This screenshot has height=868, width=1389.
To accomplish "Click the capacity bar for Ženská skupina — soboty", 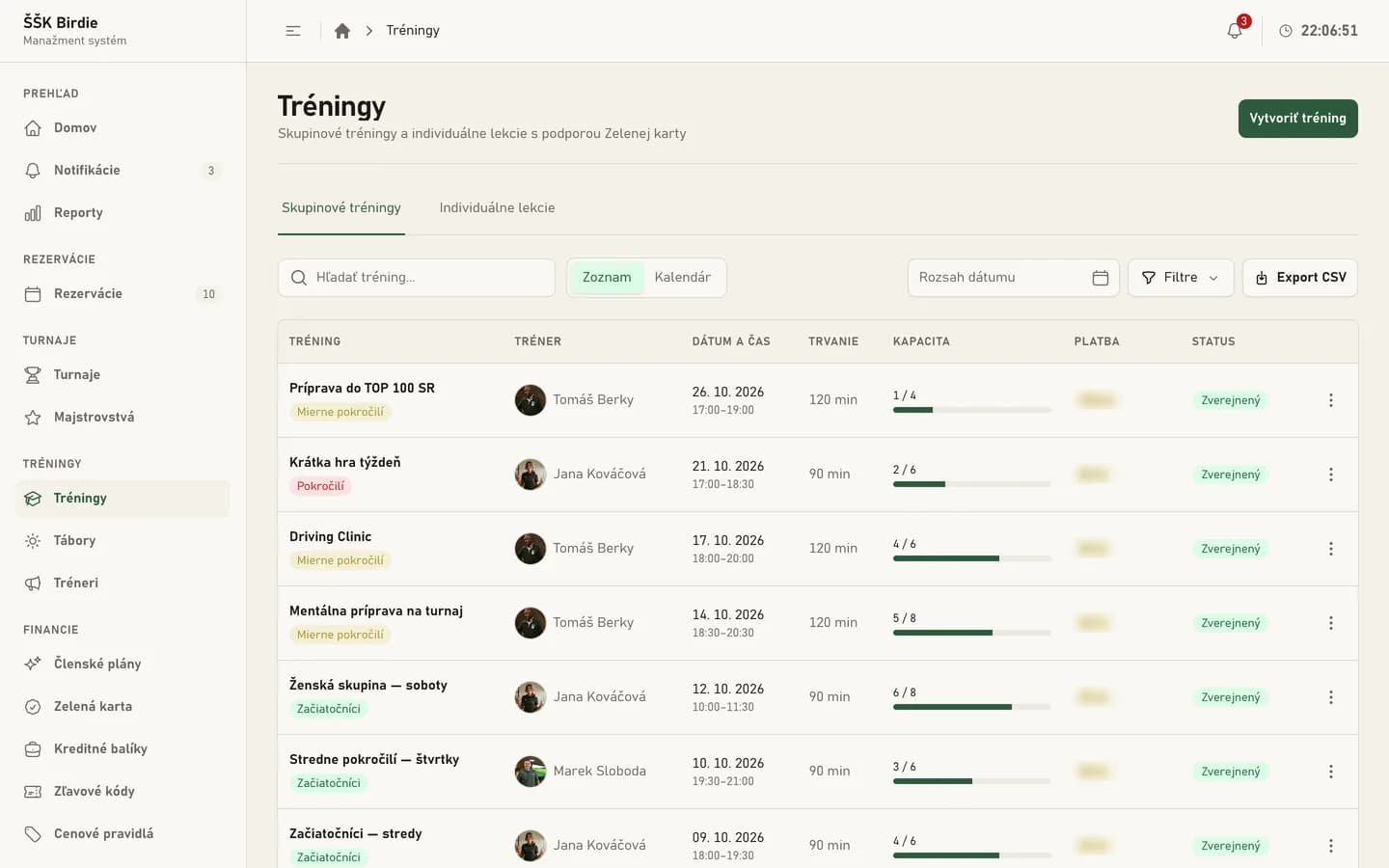I will coord(972,708).
